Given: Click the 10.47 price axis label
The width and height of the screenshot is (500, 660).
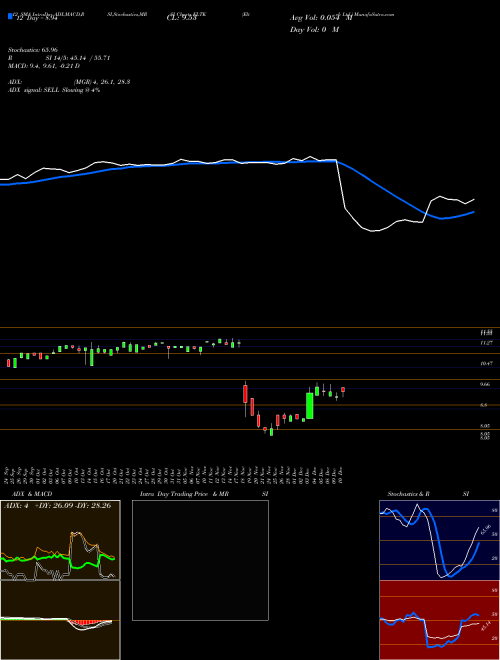Looking at the screenshot, I should [486, 363].
